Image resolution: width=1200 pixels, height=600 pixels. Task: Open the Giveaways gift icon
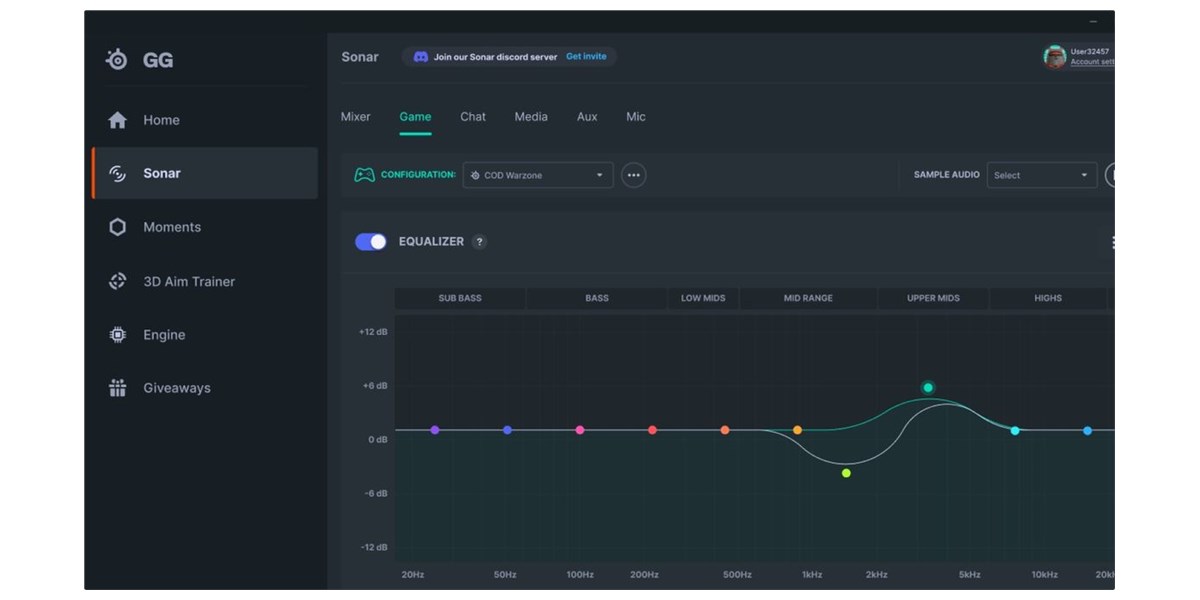pos(117,388)
